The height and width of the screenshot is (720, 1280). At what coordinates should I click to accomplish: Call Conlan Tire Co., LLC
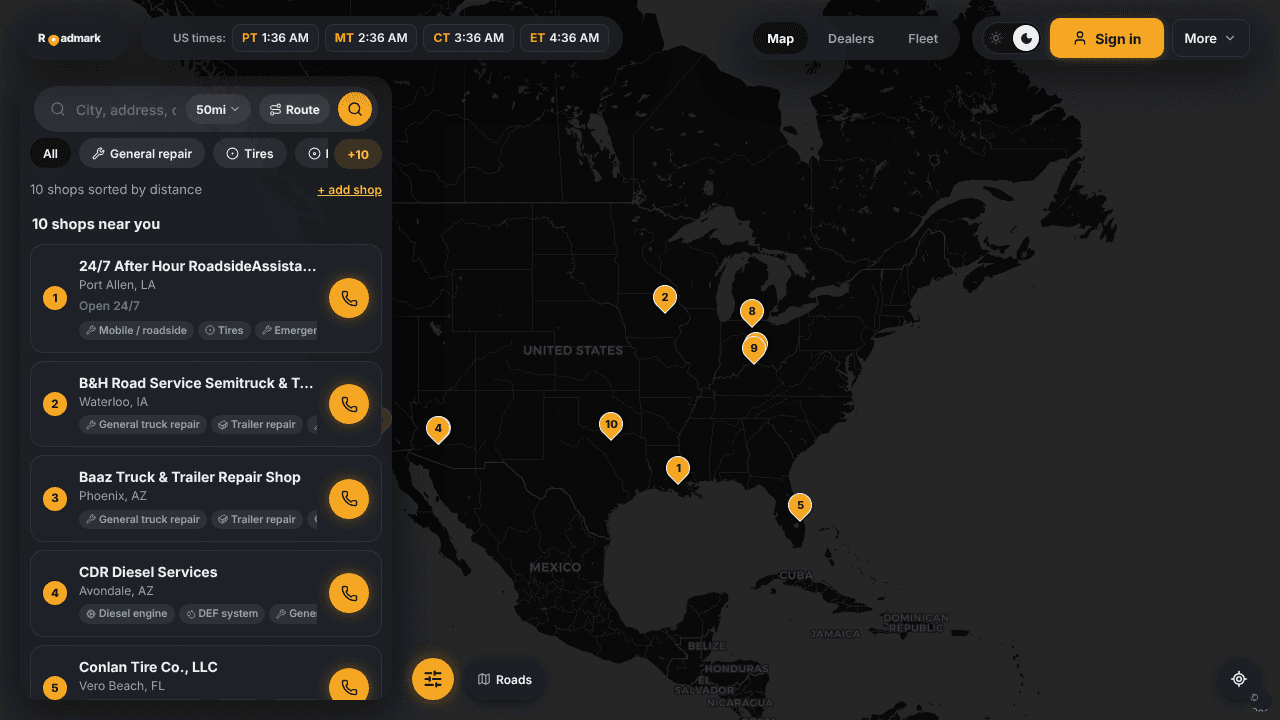(349, 685)
